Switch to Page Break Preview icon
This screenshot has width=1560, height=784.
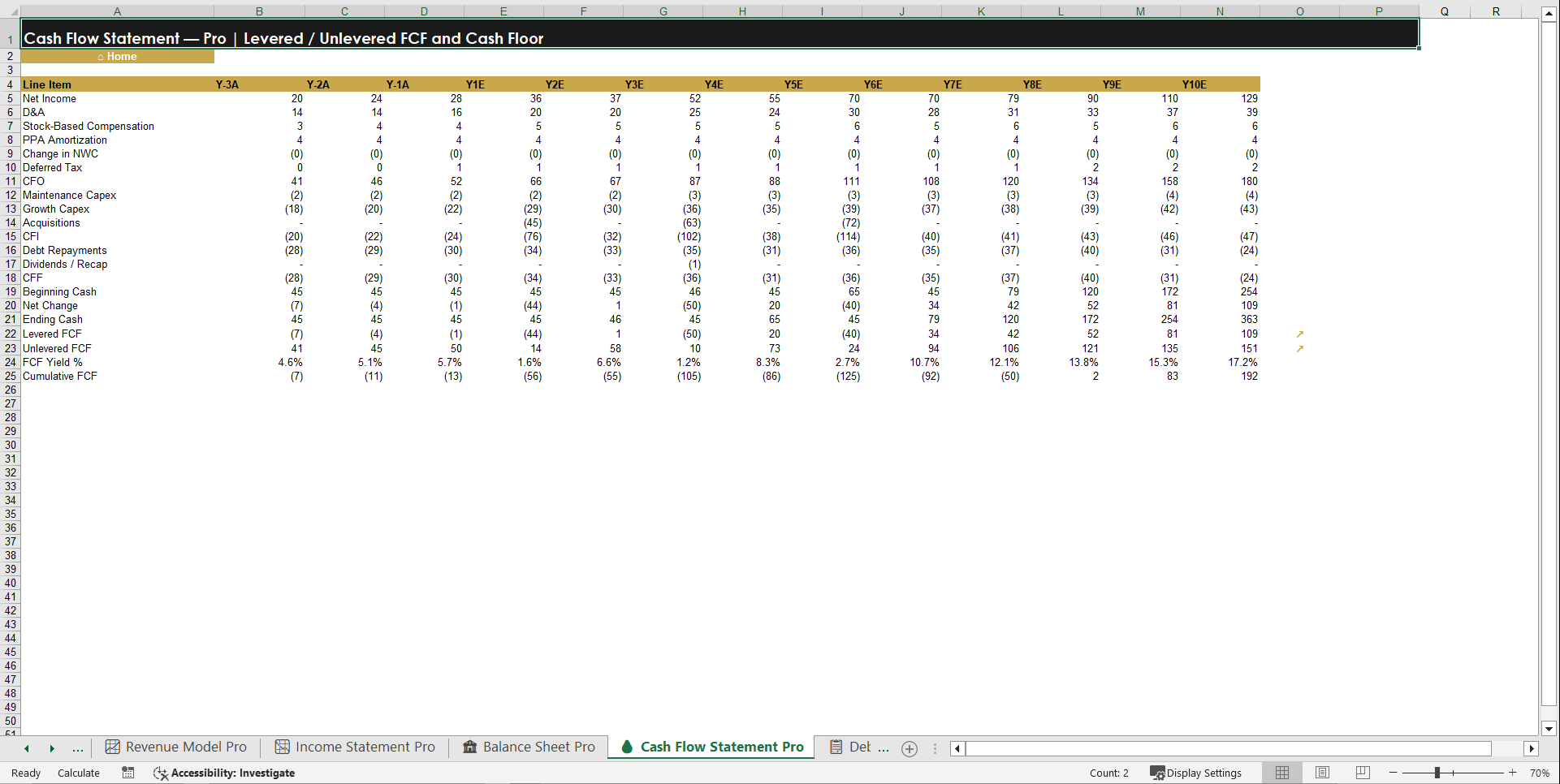[x=1363, y=773]
